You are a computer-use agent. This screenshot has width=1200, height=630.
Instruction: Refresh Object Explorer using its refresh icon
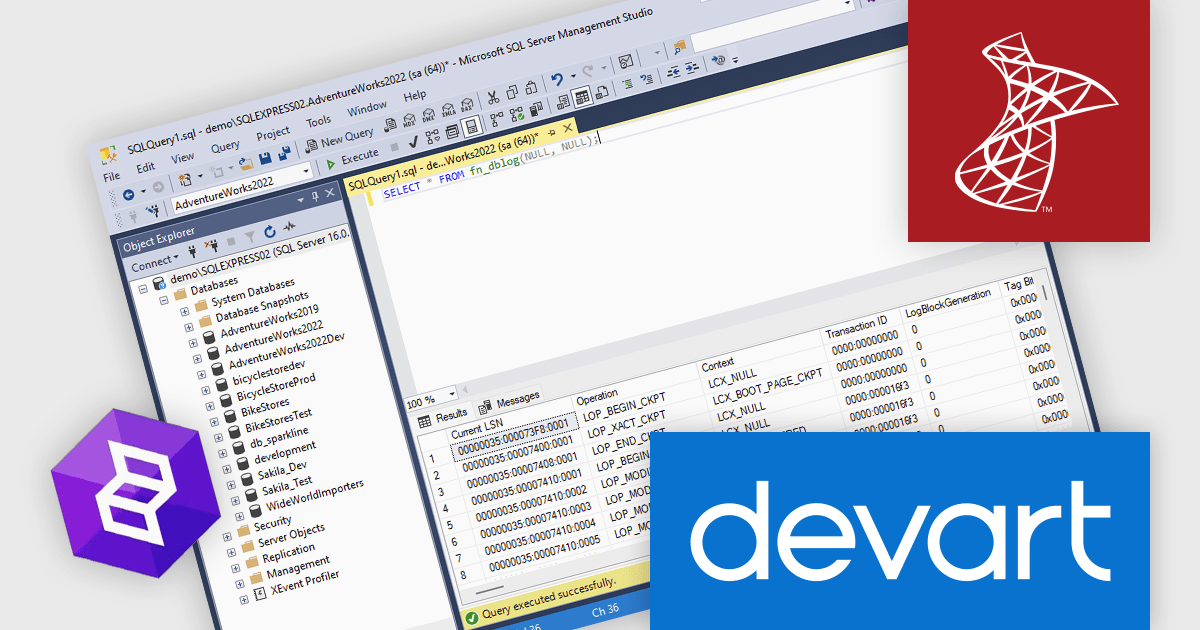pos(269,232)
